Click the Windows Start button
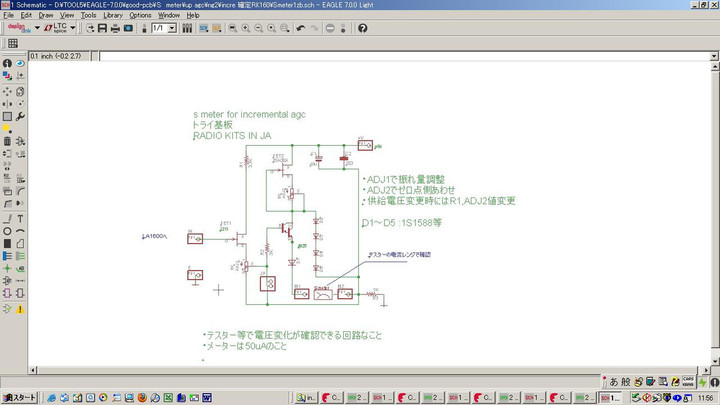Screen dimensions: 720x405 (x=20, y=397)
